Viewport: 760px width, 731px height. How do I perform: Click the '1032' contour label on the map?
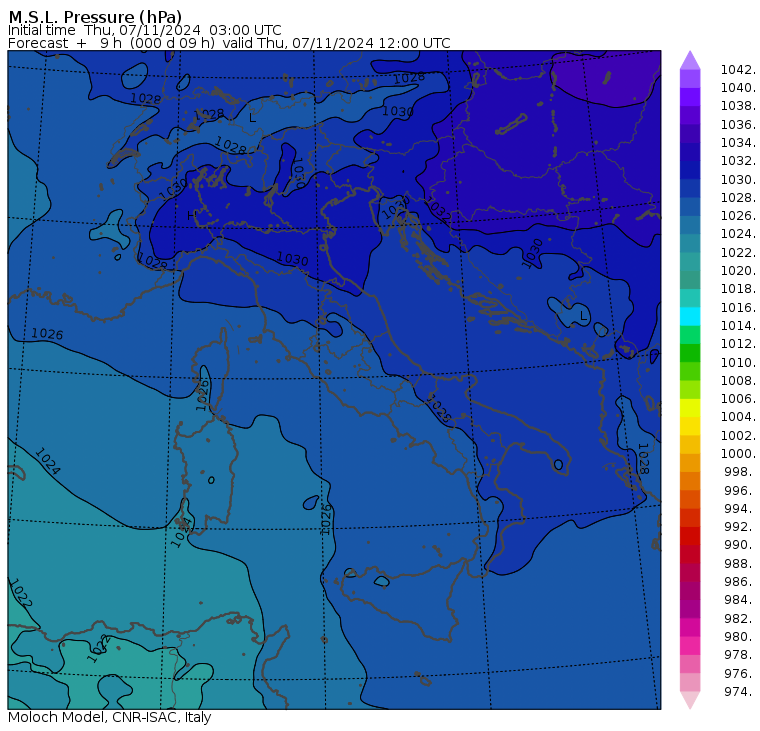tap(440, 211)
